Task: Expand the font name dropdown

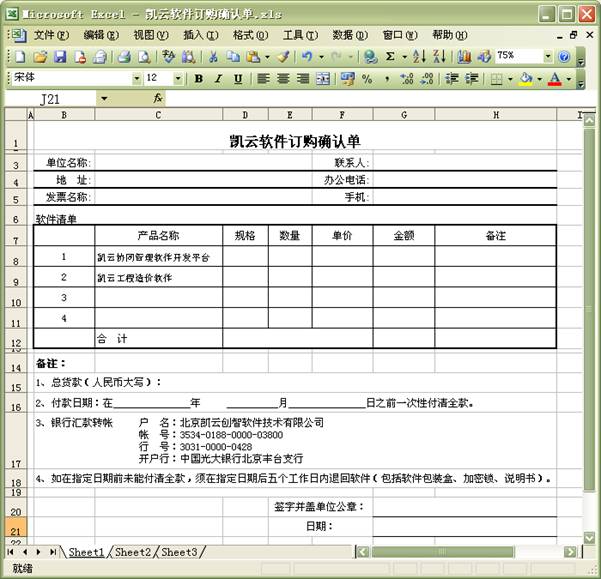Action: [136, 79]
